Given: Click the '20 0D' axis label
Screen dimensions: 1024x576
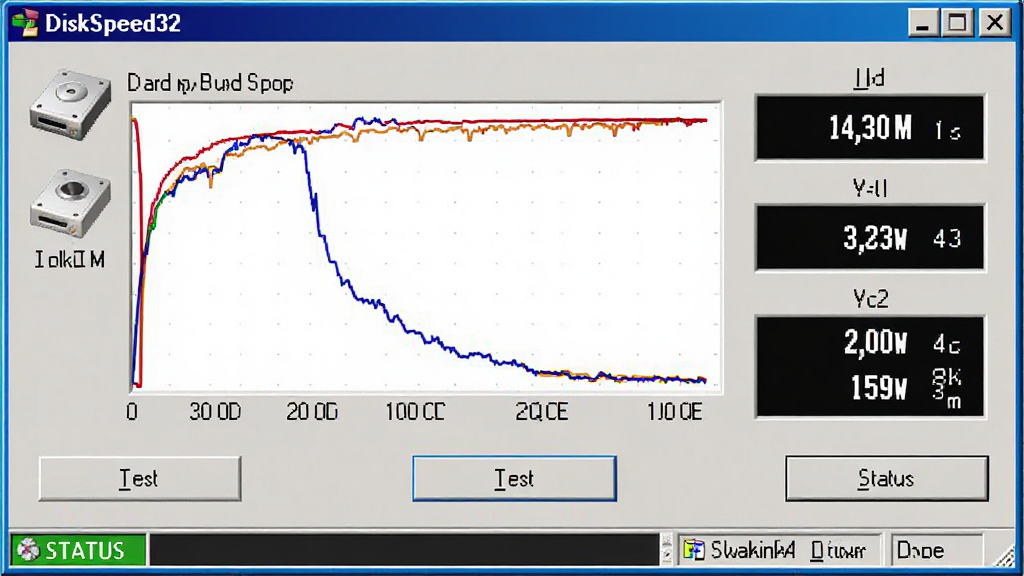Looking at the screenshot, I should (312, 412).
